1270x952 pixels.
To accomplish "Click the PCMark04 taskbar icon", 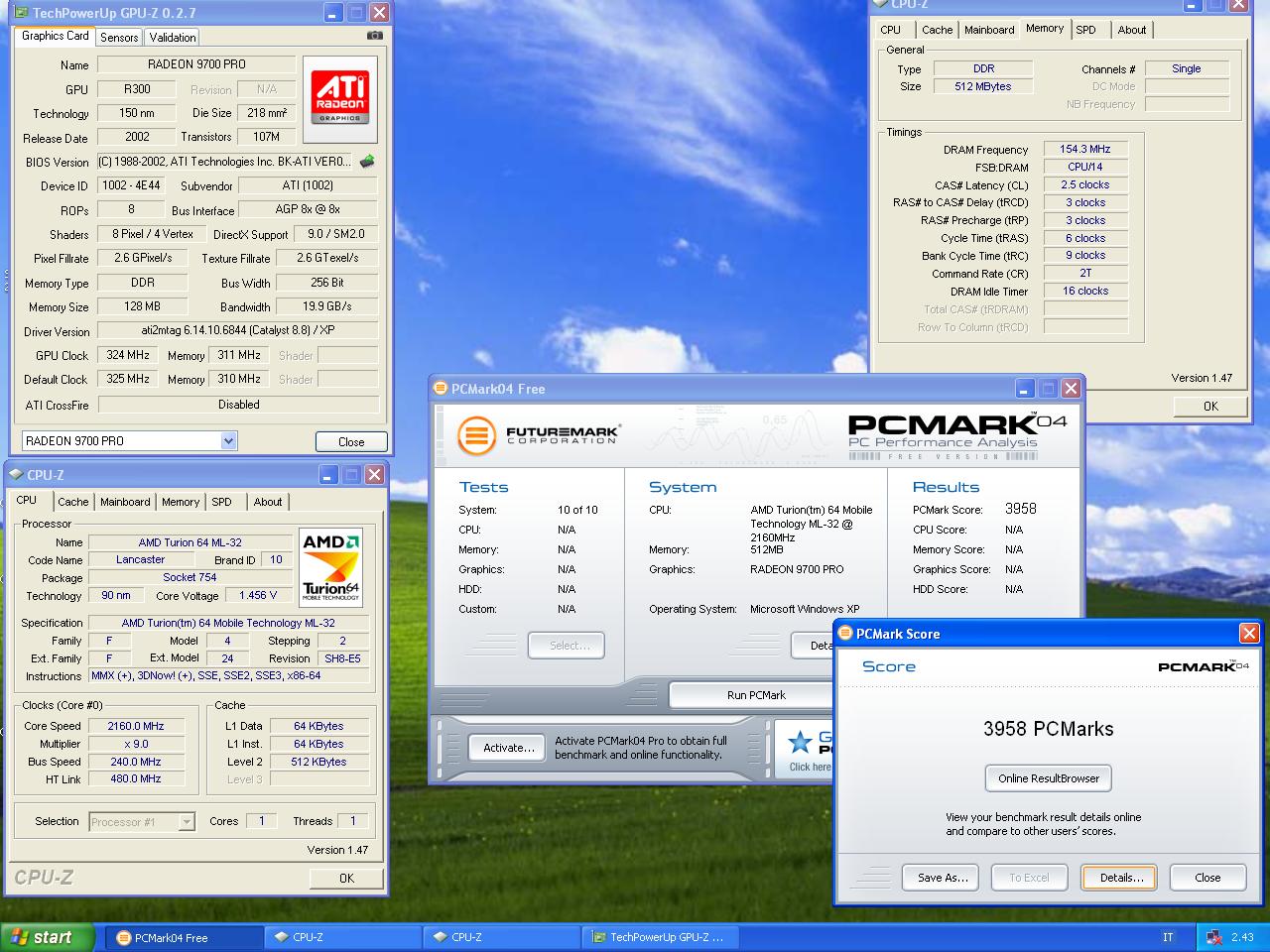I will [124, 937].
